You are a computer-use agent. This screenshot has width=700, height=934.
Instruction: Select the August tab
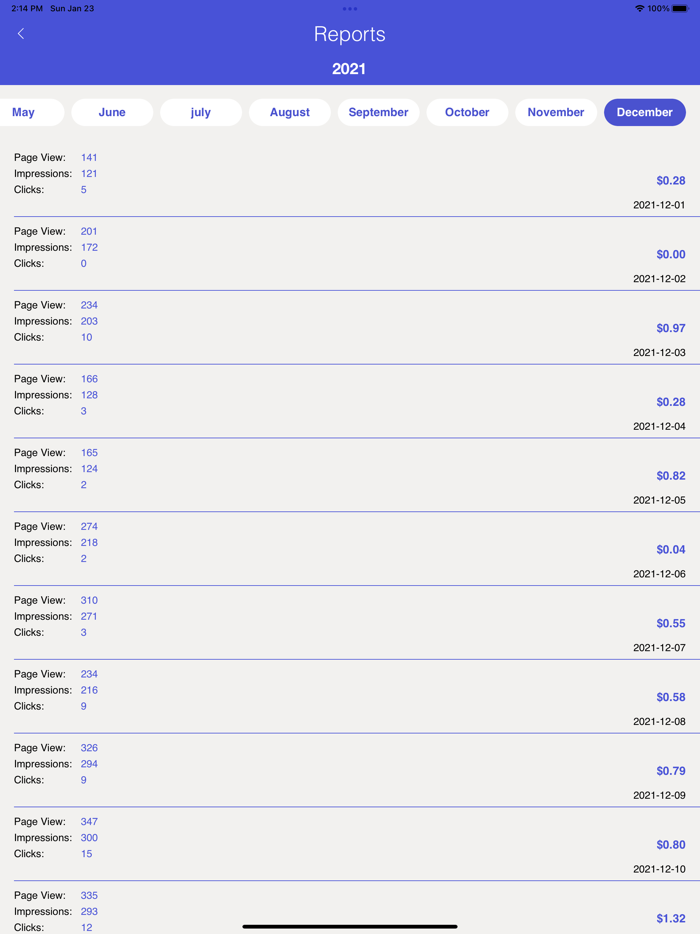click(289, 112)
